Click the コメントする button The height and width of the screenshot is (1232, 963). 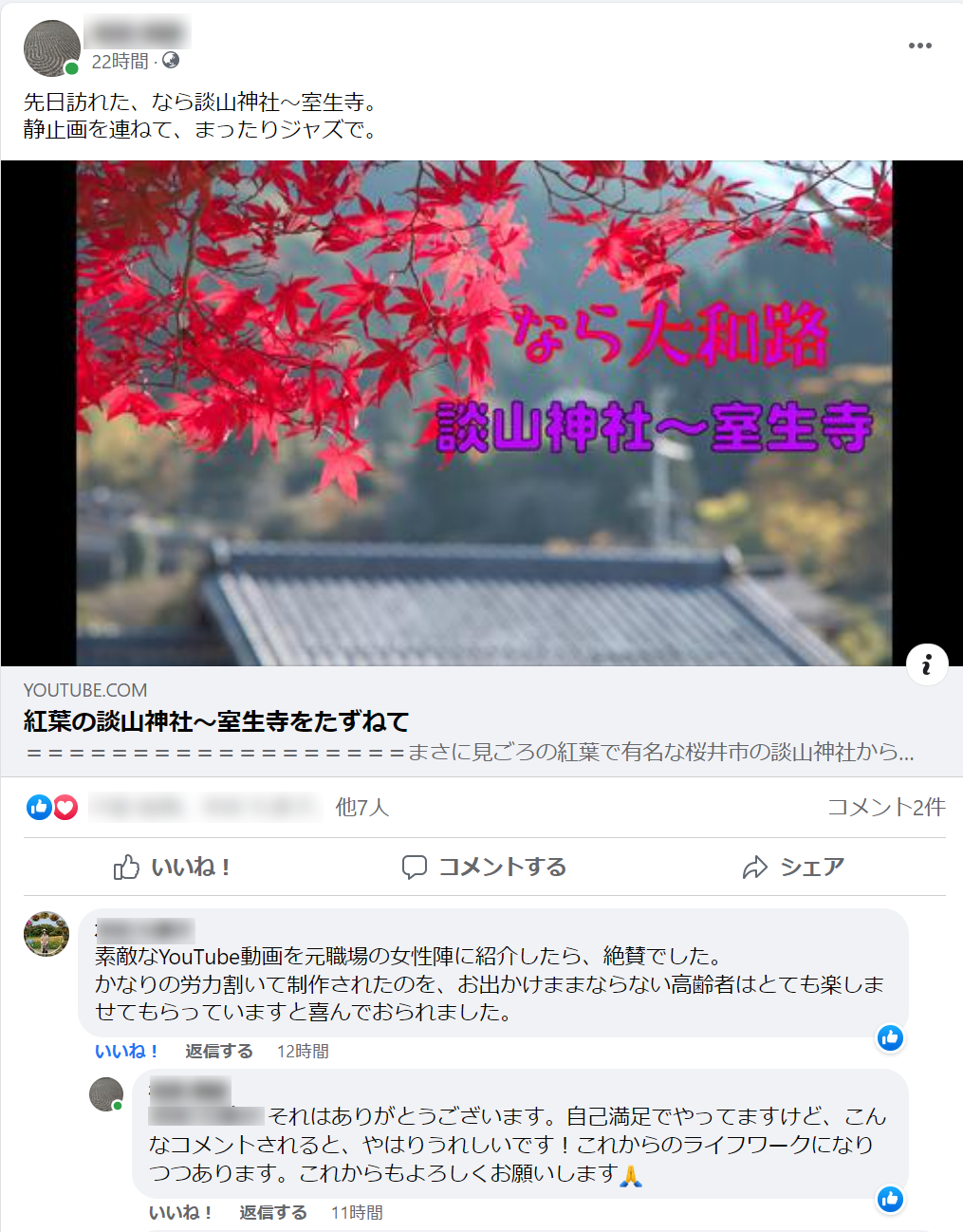tap(484, 867)
